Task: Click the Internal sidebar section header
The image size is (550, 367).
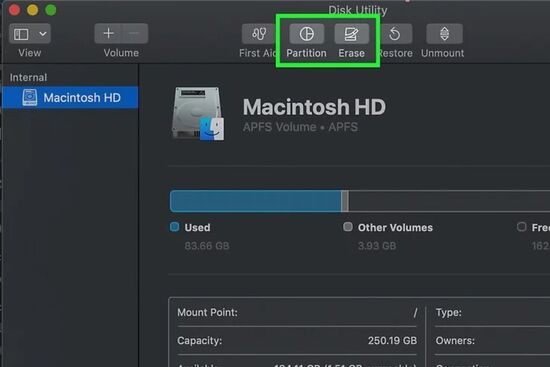Action: tap(28, 77)
